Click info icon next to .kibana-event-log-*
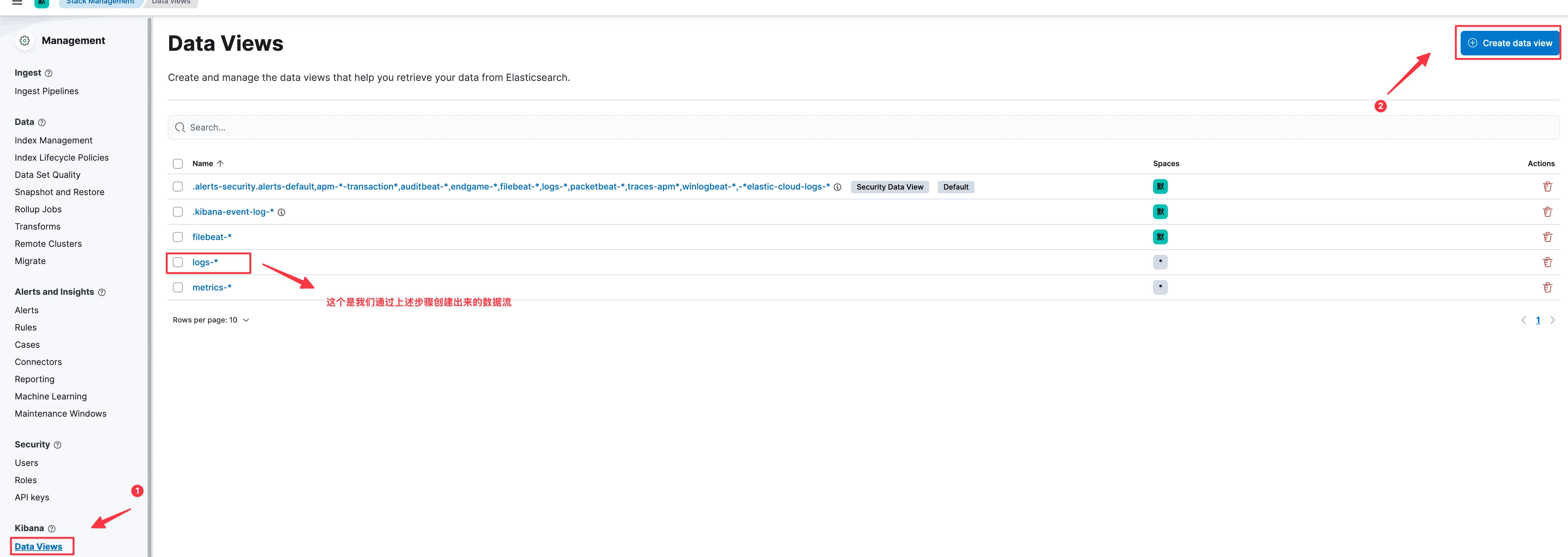This screenshot has width=1568, height=557. tap(281, 212)
